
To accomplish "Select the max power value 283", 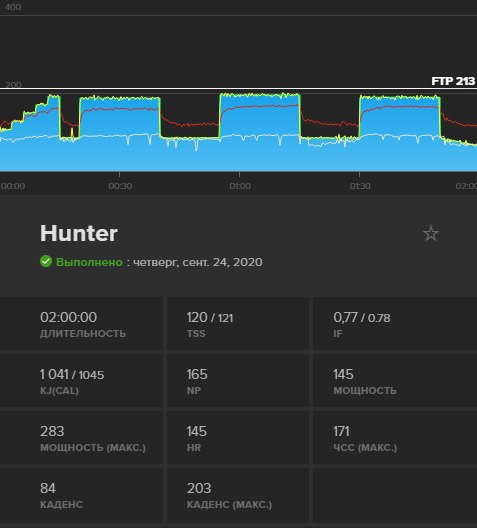I will (52, 431).
